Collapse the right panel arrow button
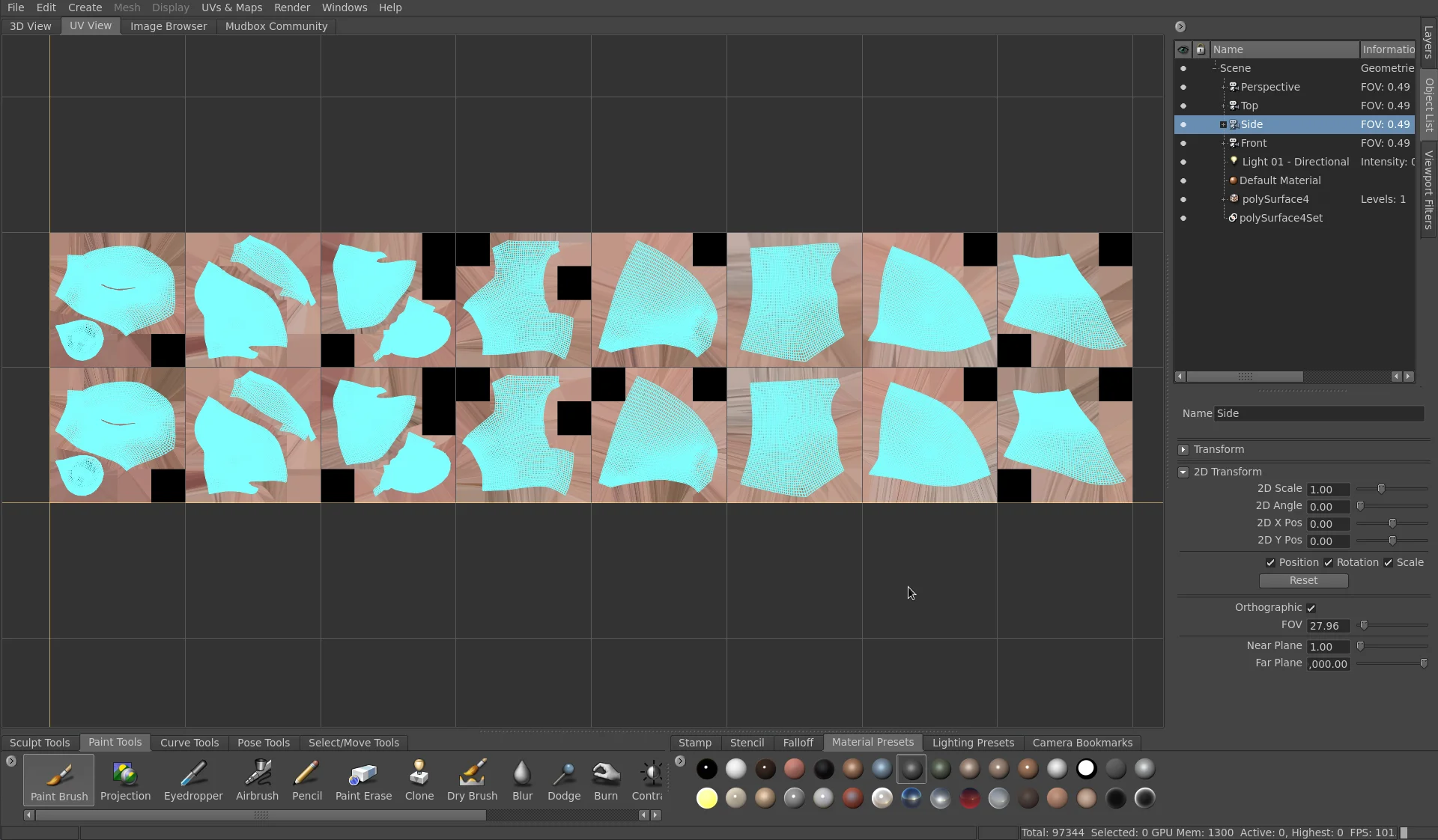Screen dimensions: 1438x840 coord(1180,26)
